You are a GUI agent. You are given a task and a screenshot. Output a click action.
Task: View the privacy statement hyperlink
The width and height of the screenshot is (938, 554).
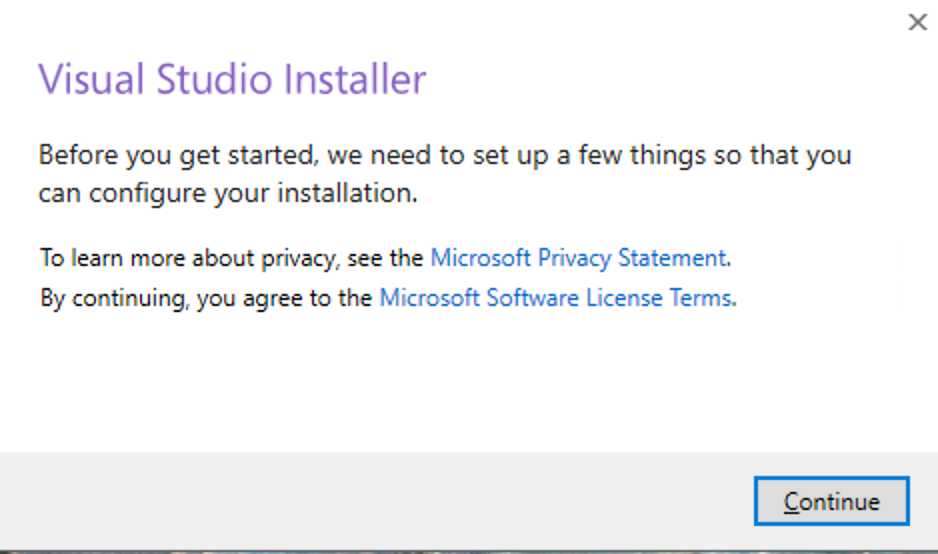578,257
